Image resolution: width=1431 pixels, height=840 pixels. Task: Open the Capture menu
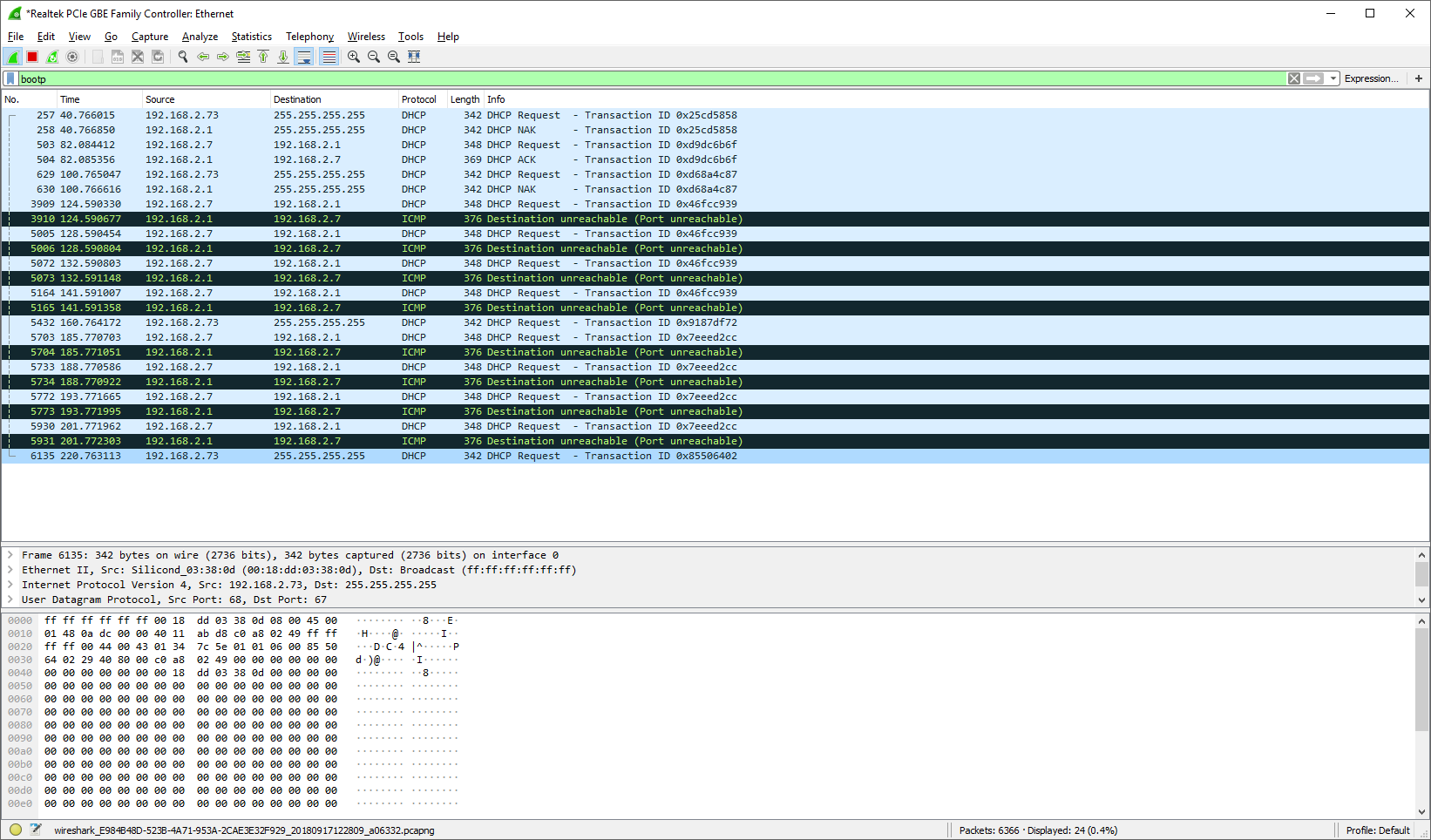click(x=150, y=37)
